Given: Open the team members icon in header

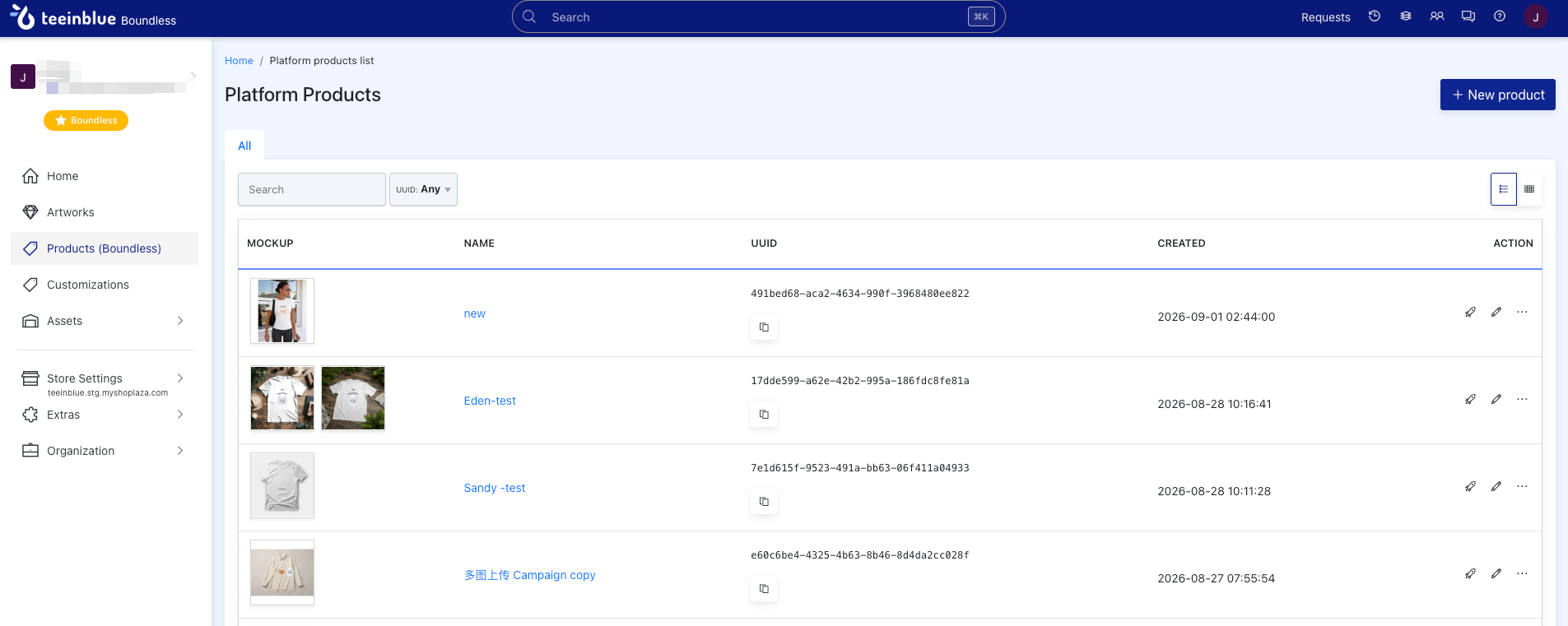Looking at the screenshot, I should click(1437, 16).
